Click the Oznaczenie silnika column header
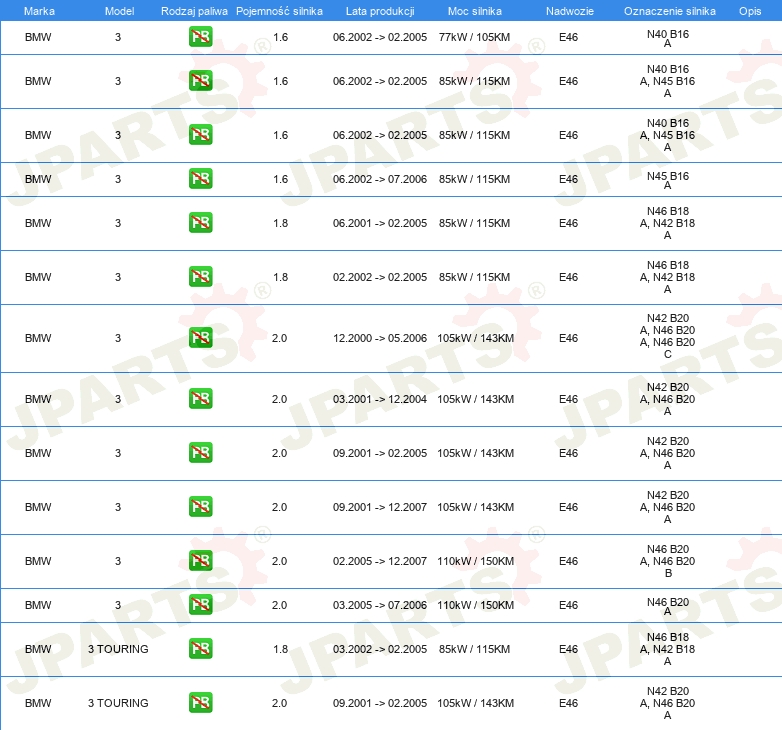Screen dimensions: 782x730 click(x=669, y=11)
